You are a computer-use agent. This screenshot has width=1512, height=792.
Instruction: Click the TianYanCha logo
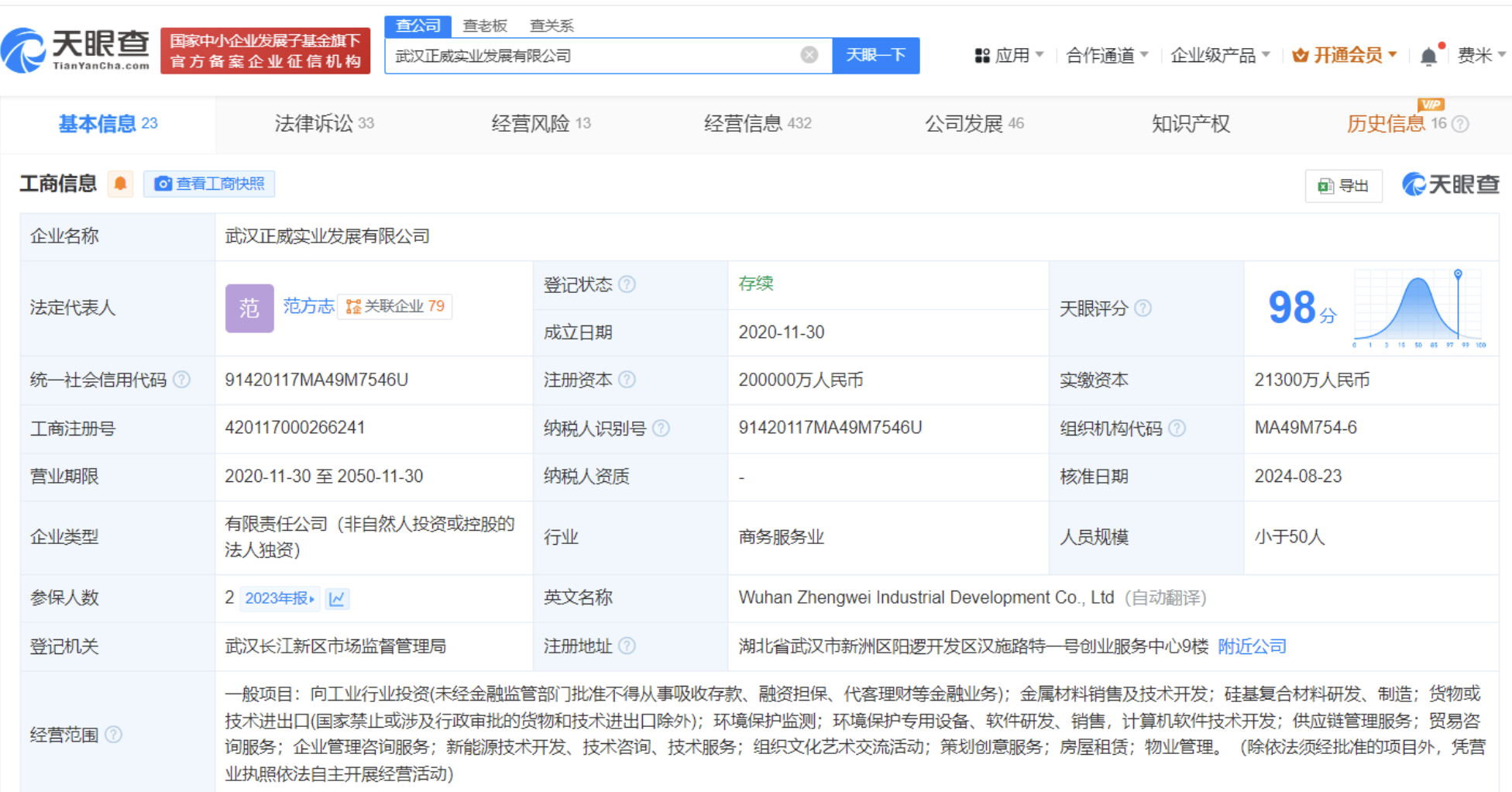(x=75, y=50)
